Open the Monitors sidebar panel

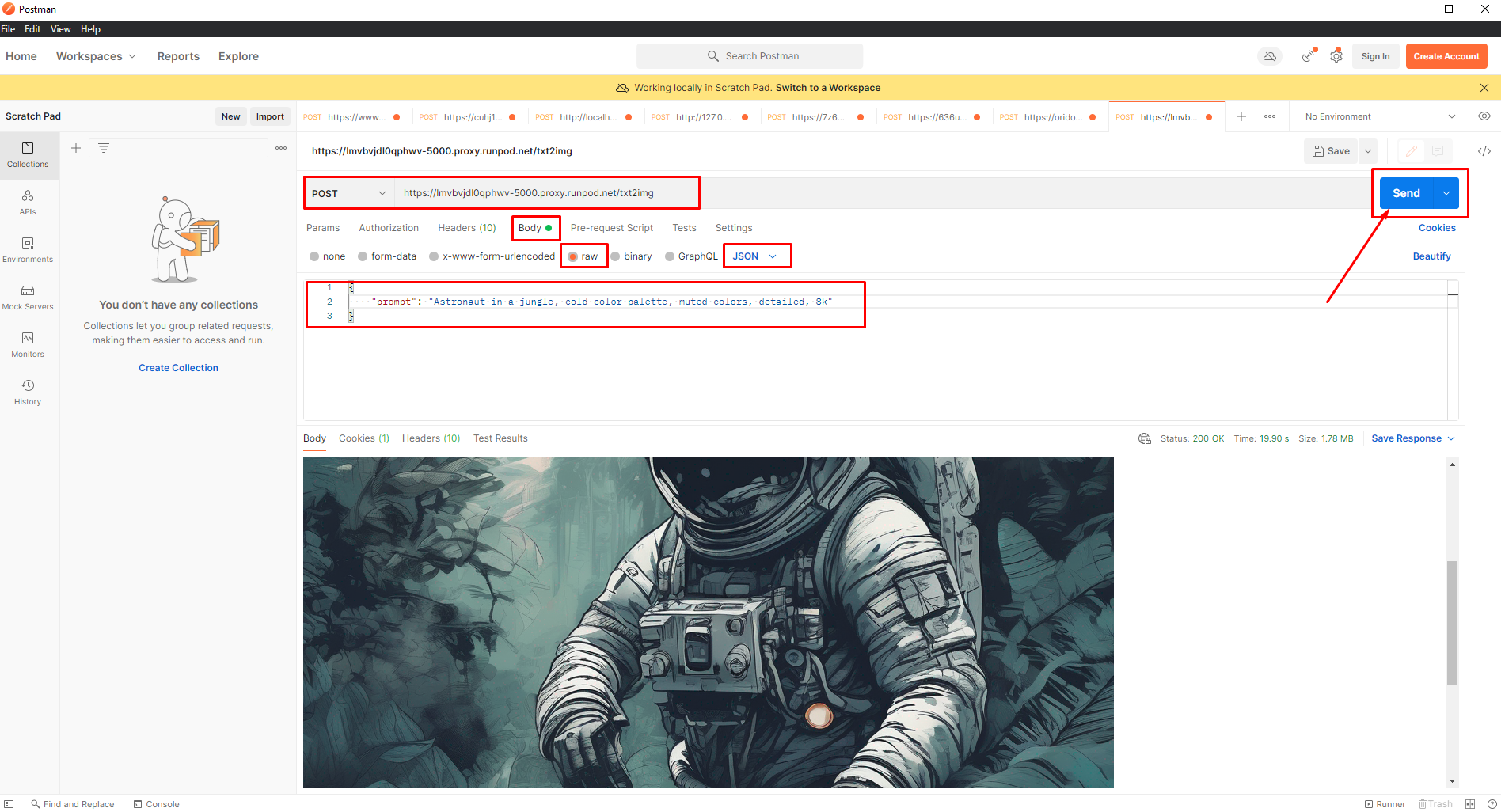tap(28, 344)
